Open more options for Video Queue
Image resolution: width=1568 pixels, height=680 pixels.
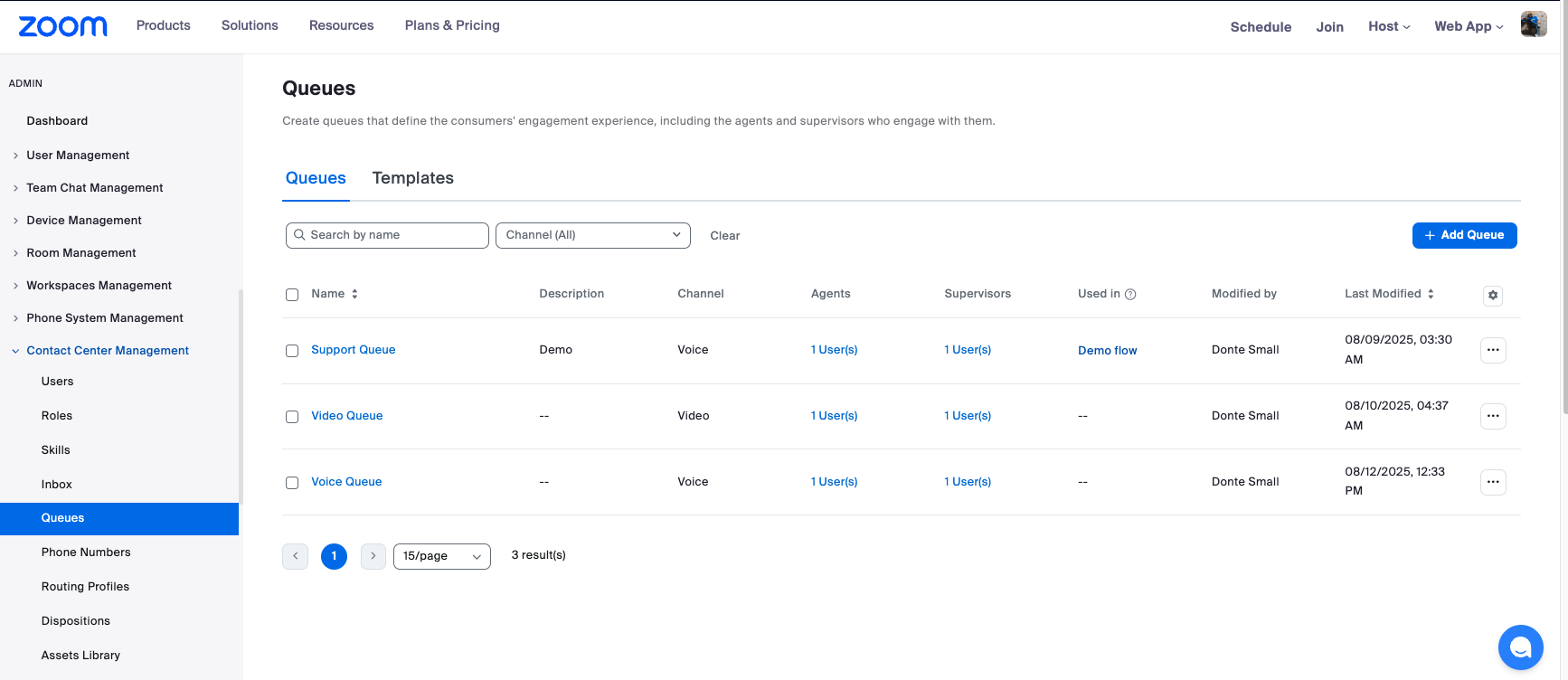pos(1492,416)
